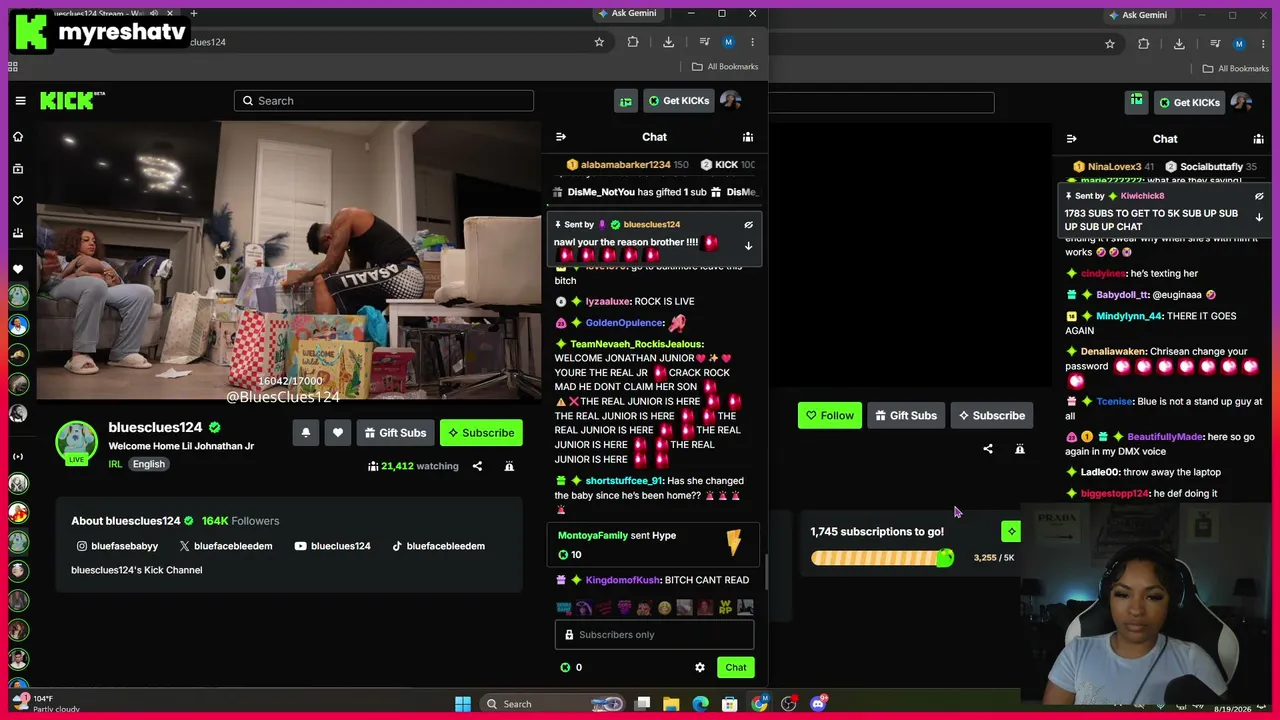This screenshot has width=1280, height=720.
Task: Click Gift Subs for bluesclues124
Action: point(395,433)
